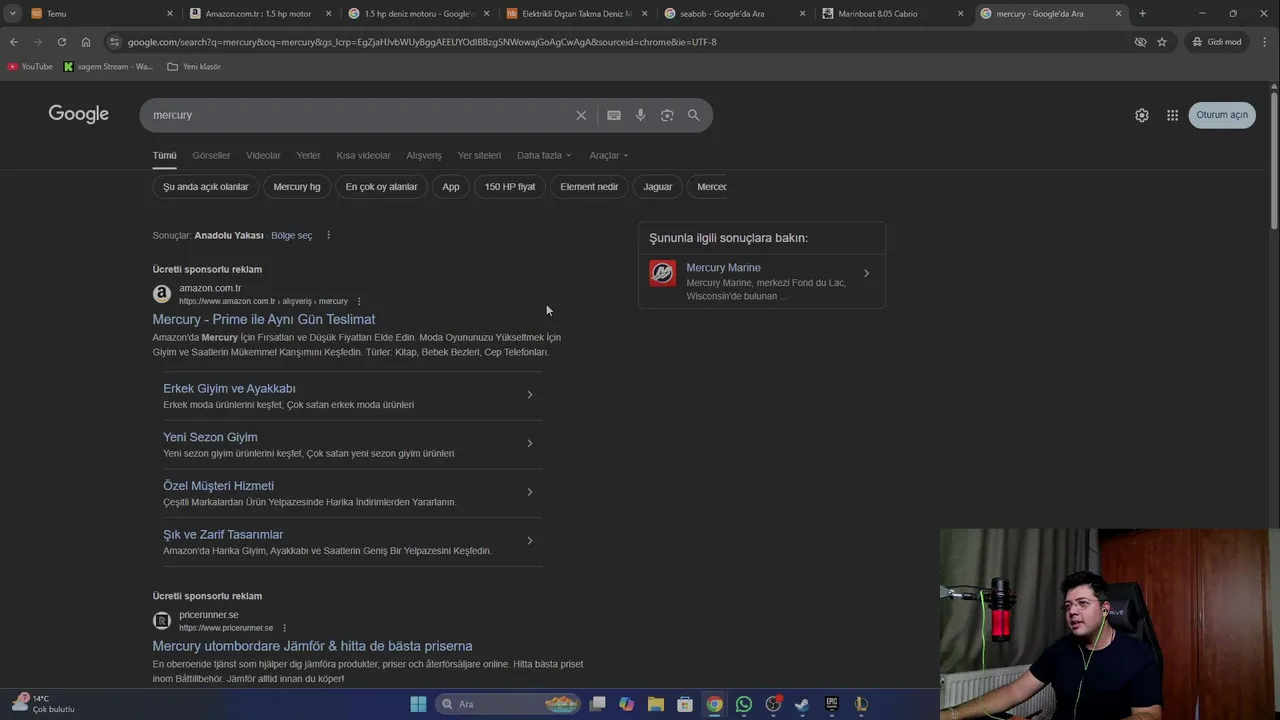Open Yeni klasör bookmarks folder
Screen dimensions: 1280x720
tap(194, 66)
